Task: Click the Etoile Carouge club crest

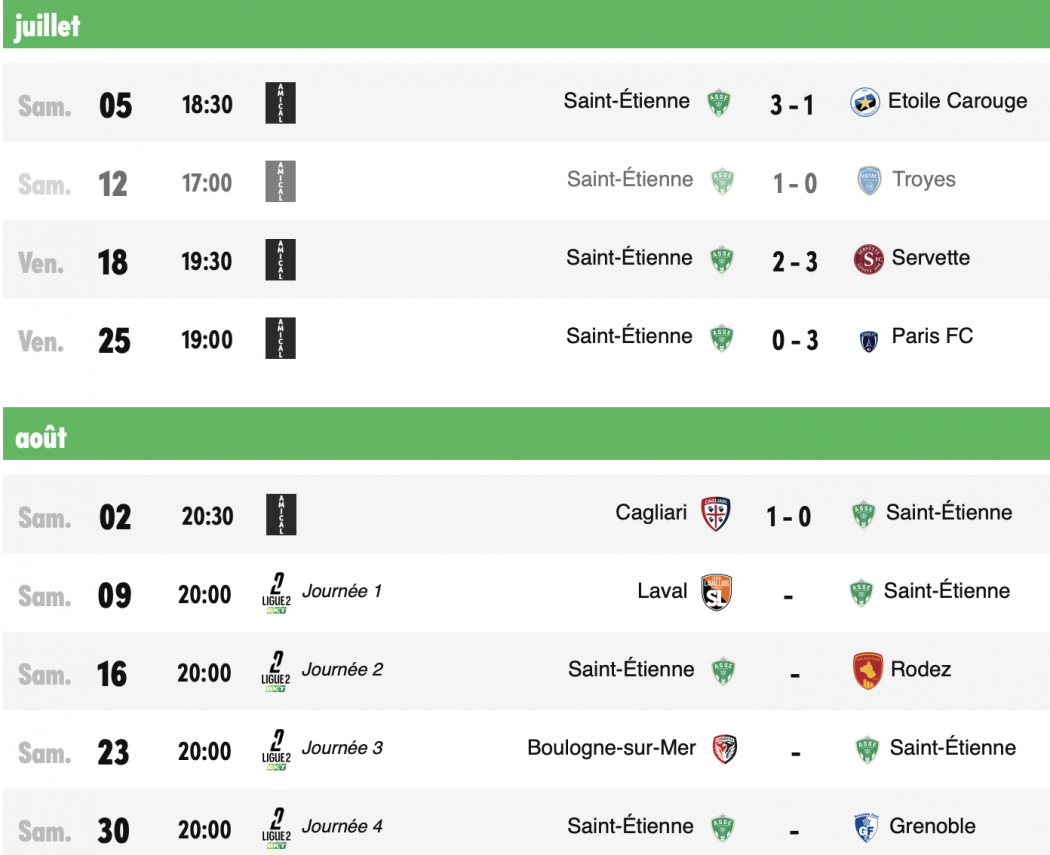Action: (x=865, y=102)
